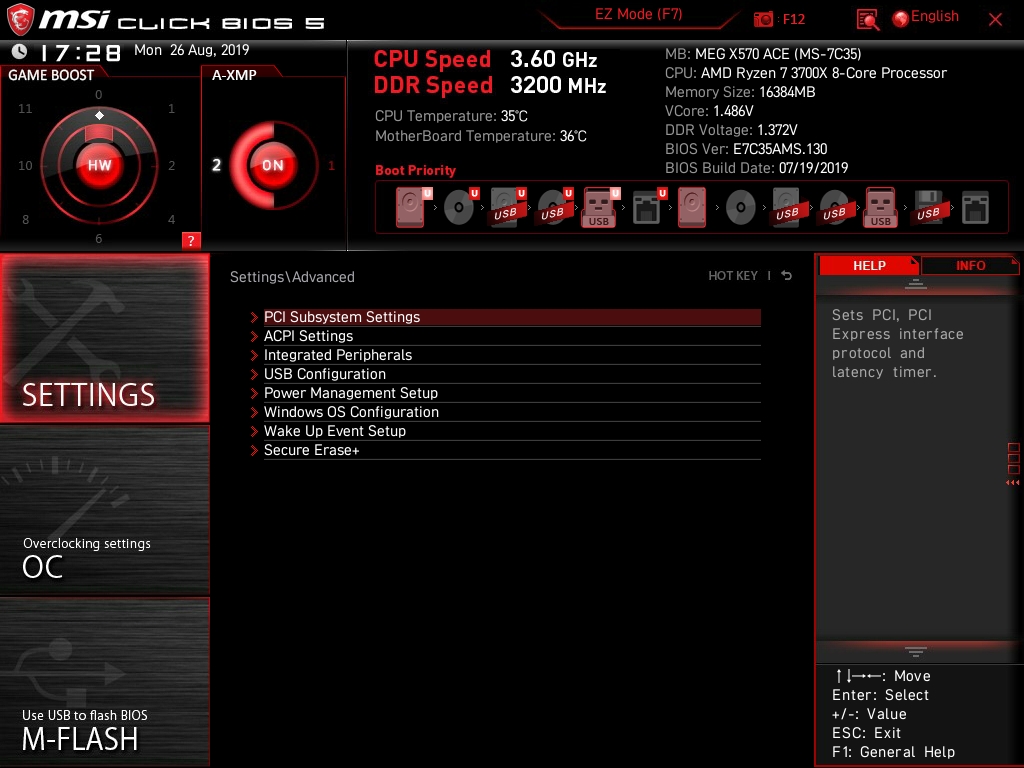This screenshot has width=1024, height=768.
Task: Open Power Management Setup
Action: 512,393
